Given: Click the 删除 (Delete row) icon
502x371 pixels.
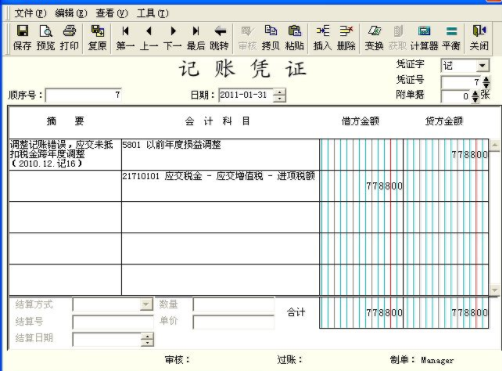Looking at the screenshot, I should 346,38.
